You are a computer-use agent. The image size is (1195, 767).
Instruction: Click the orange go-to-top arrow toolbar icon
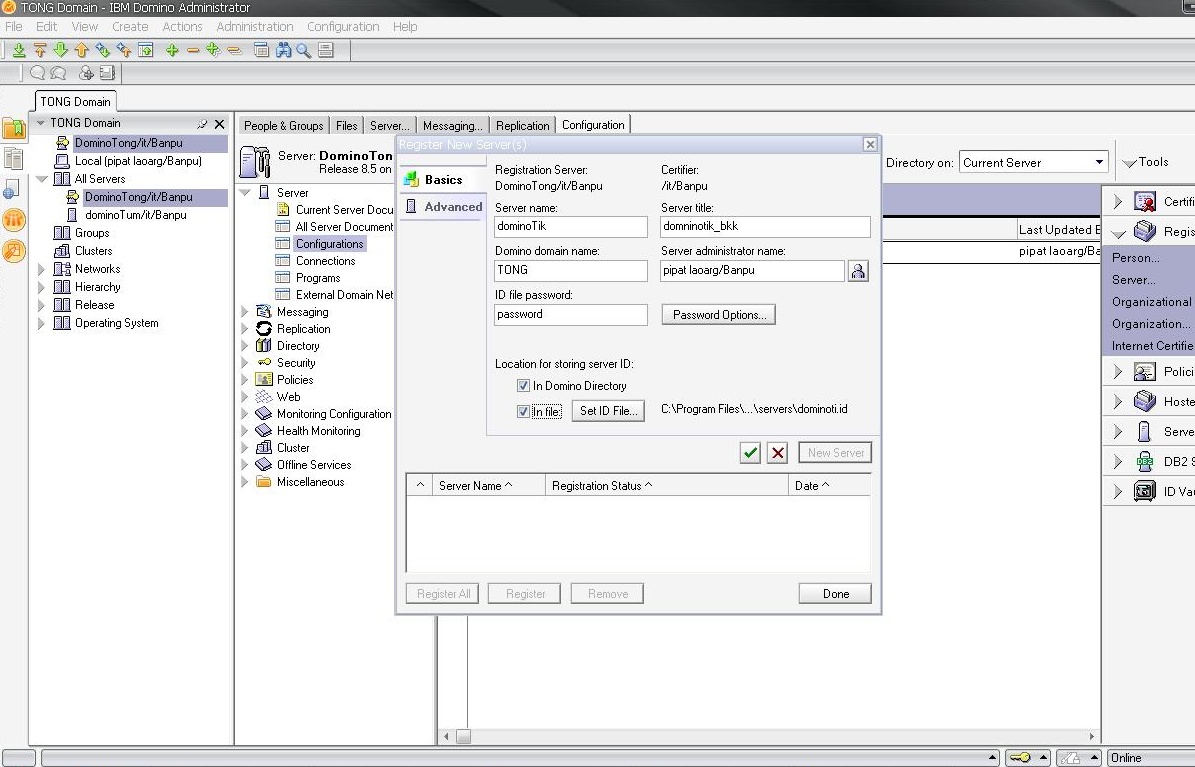click(40, 50)
